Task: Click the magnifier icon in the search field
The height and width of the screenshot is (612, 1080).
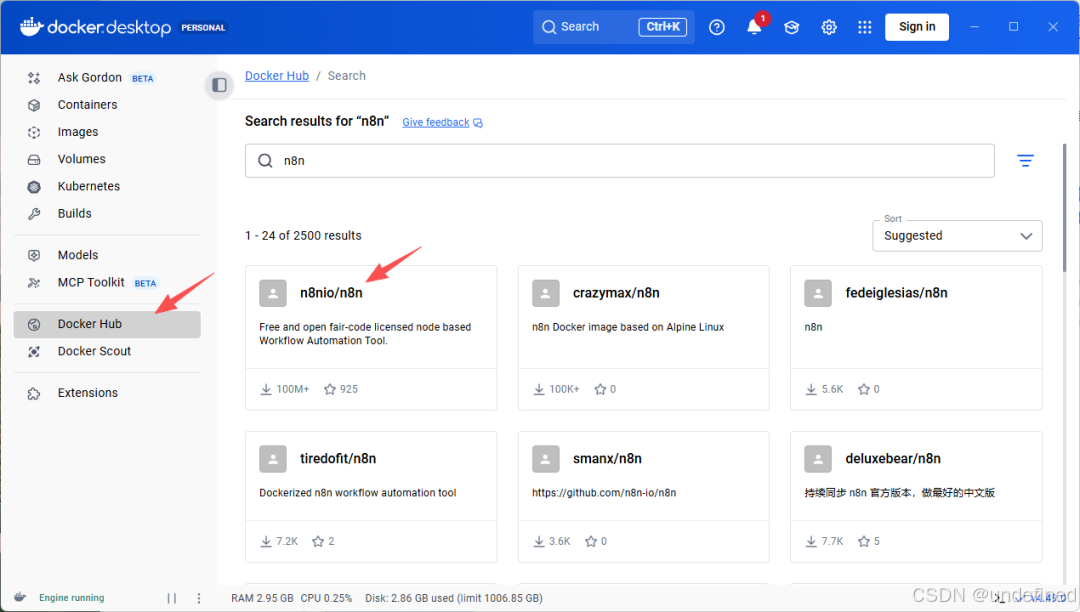Action: [265, 160]
